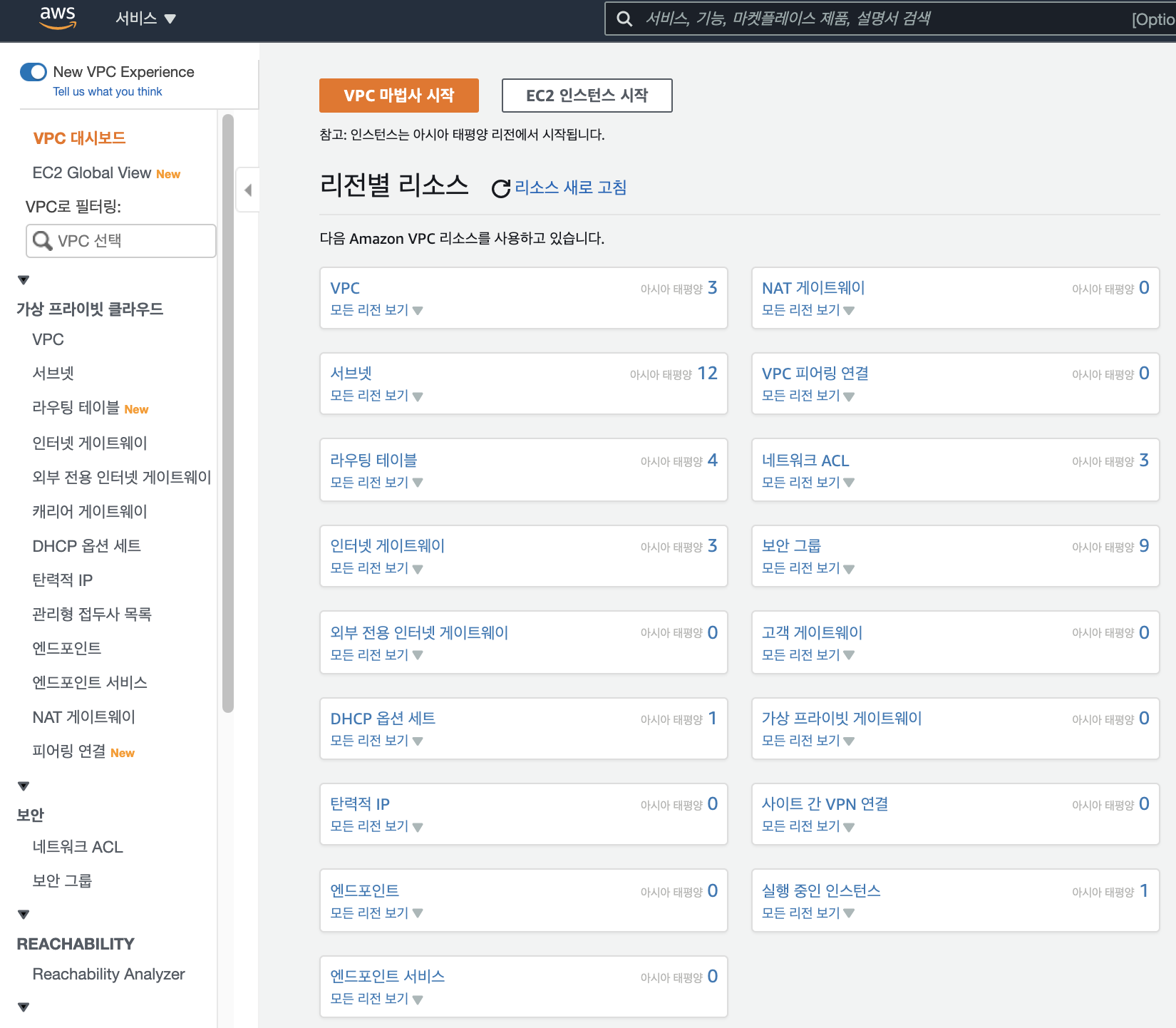Image resolution: width=1176 pixels, height=1028 pixels.
Task: Toggle the New VPC Experience switch
Action: [x=33, y=72]
